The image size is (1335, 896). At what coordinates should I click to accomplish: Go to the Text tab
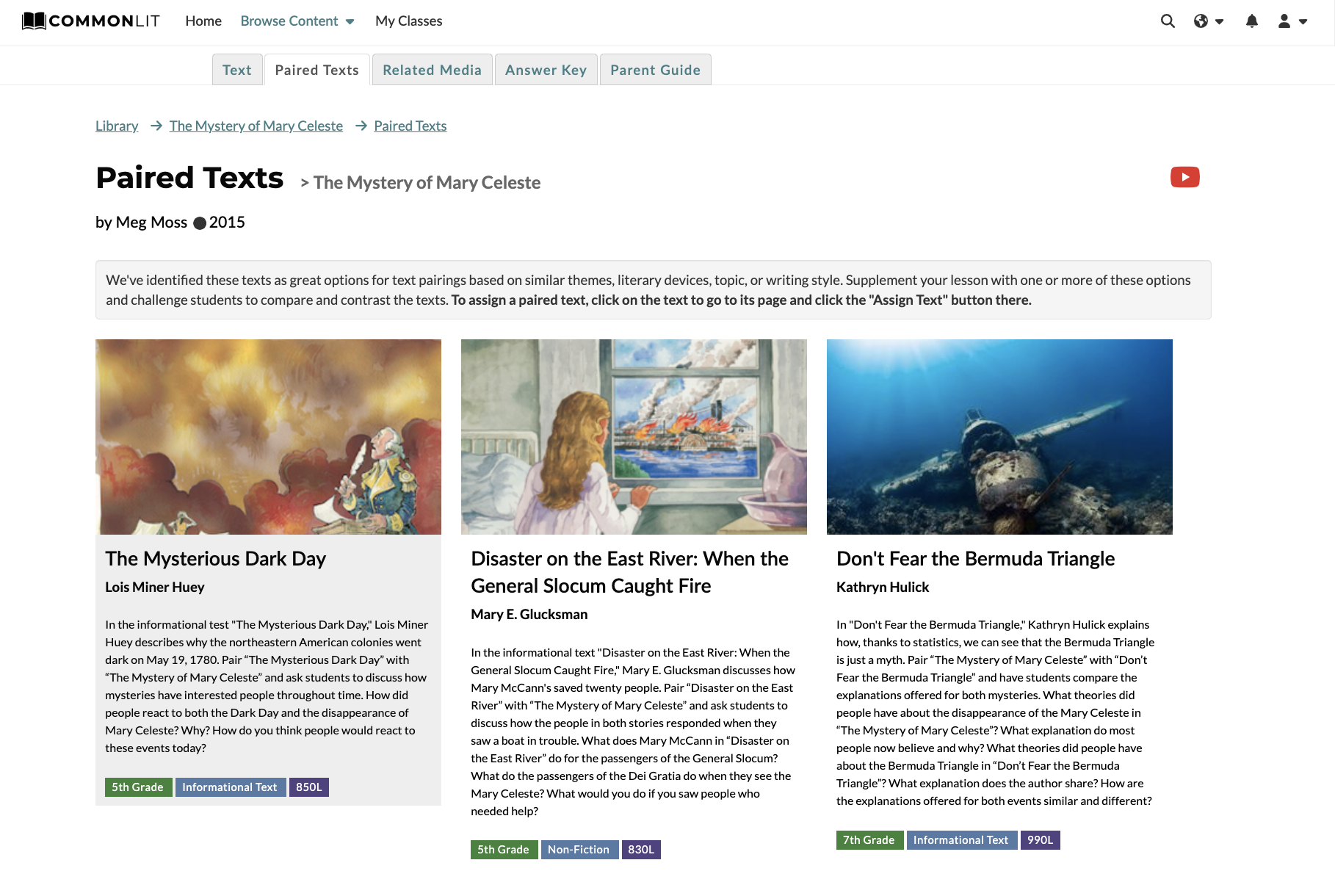(x=237, y=70)
